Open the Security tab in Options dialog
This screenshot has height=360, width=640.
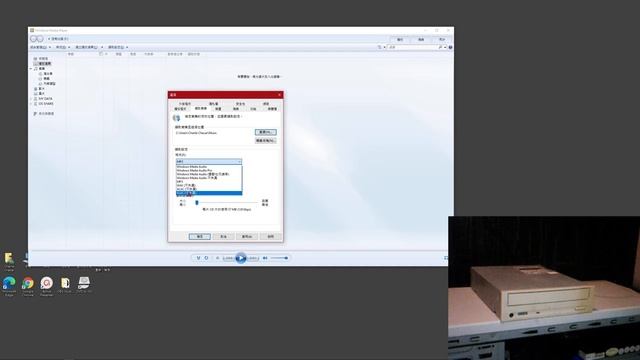tap(240, 104)
